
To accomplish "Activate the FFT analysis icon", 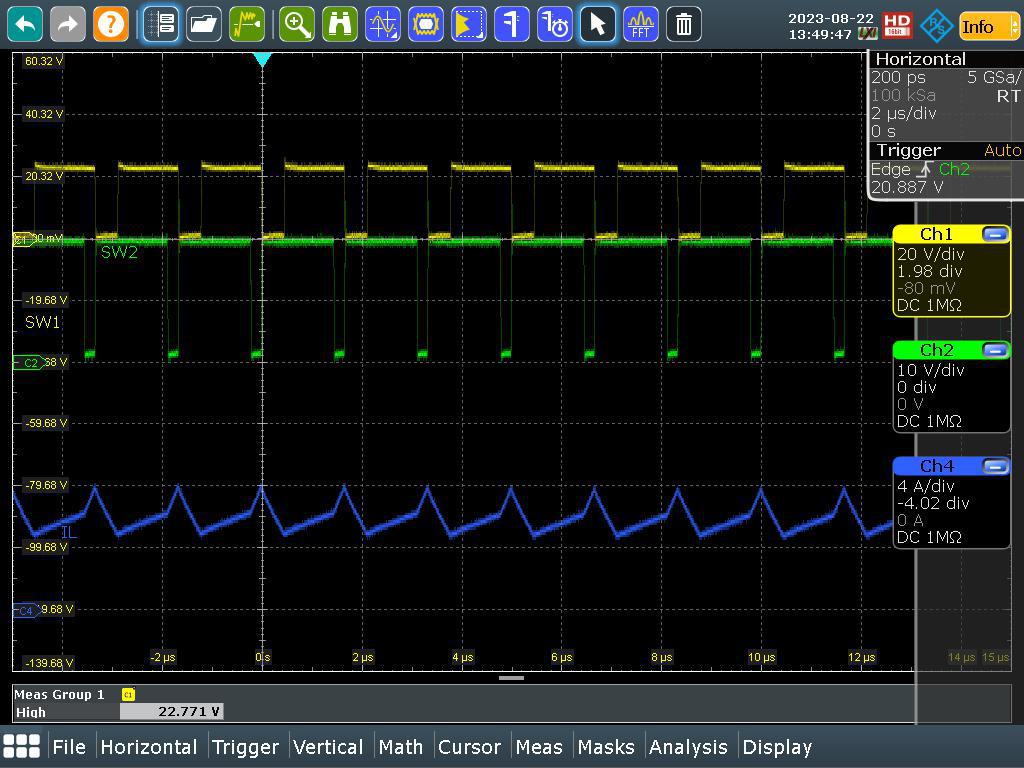I will point(640,24).
